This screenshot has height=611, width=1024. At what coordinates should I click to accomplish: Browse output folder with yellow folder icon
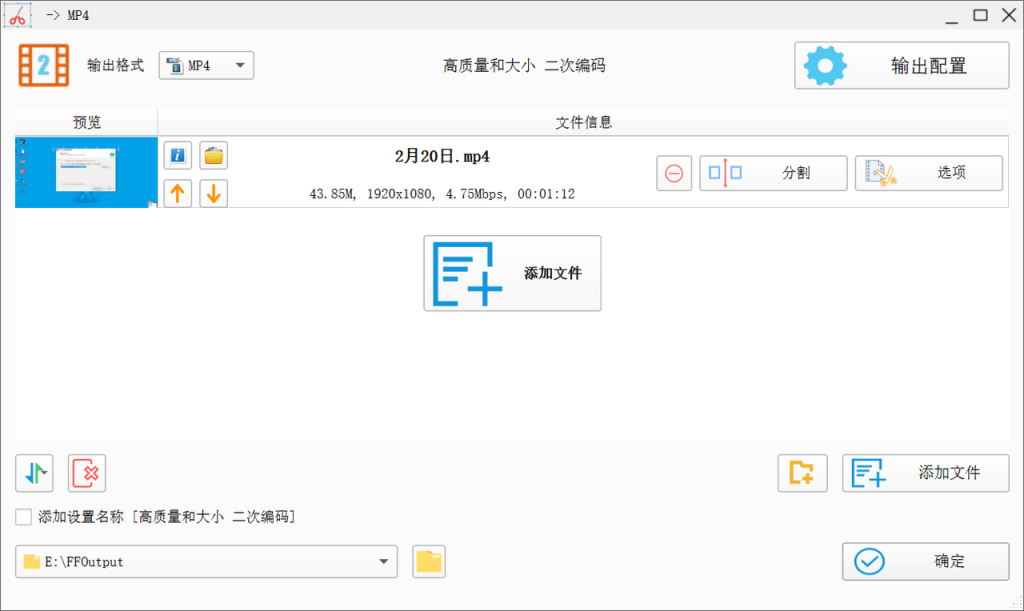pyautogui.click(x=429, y=561)
